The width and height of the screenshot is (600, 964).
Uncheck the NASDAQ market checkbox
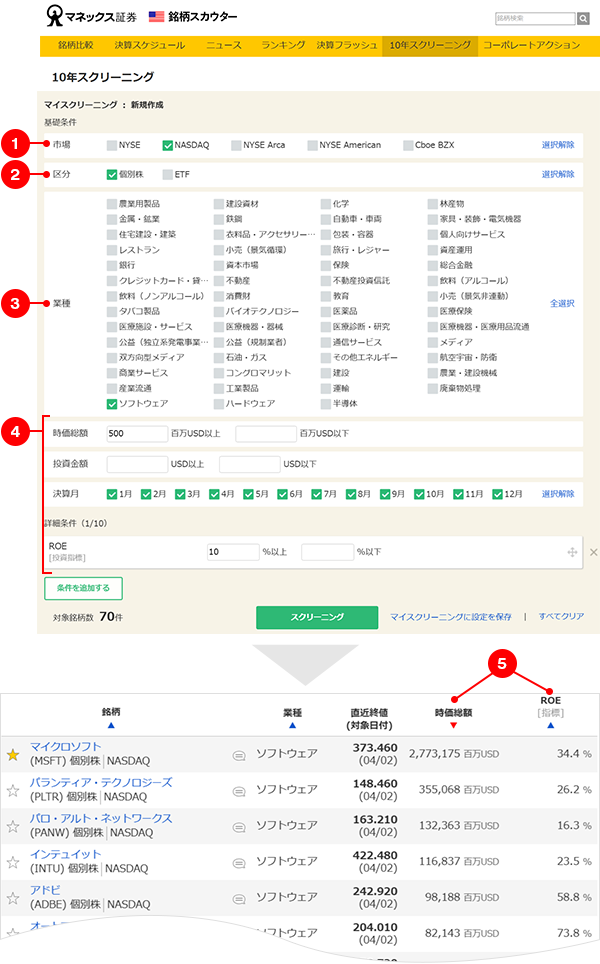tap(167, 145)
